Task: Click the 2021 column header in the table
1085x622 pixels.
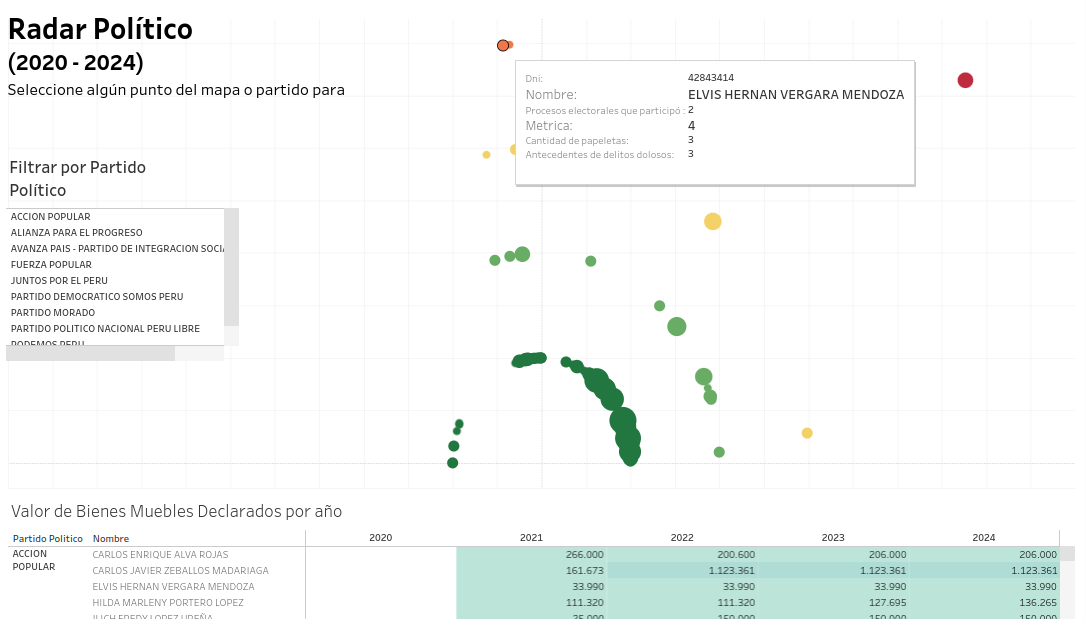Action: (x=531, y=538)
